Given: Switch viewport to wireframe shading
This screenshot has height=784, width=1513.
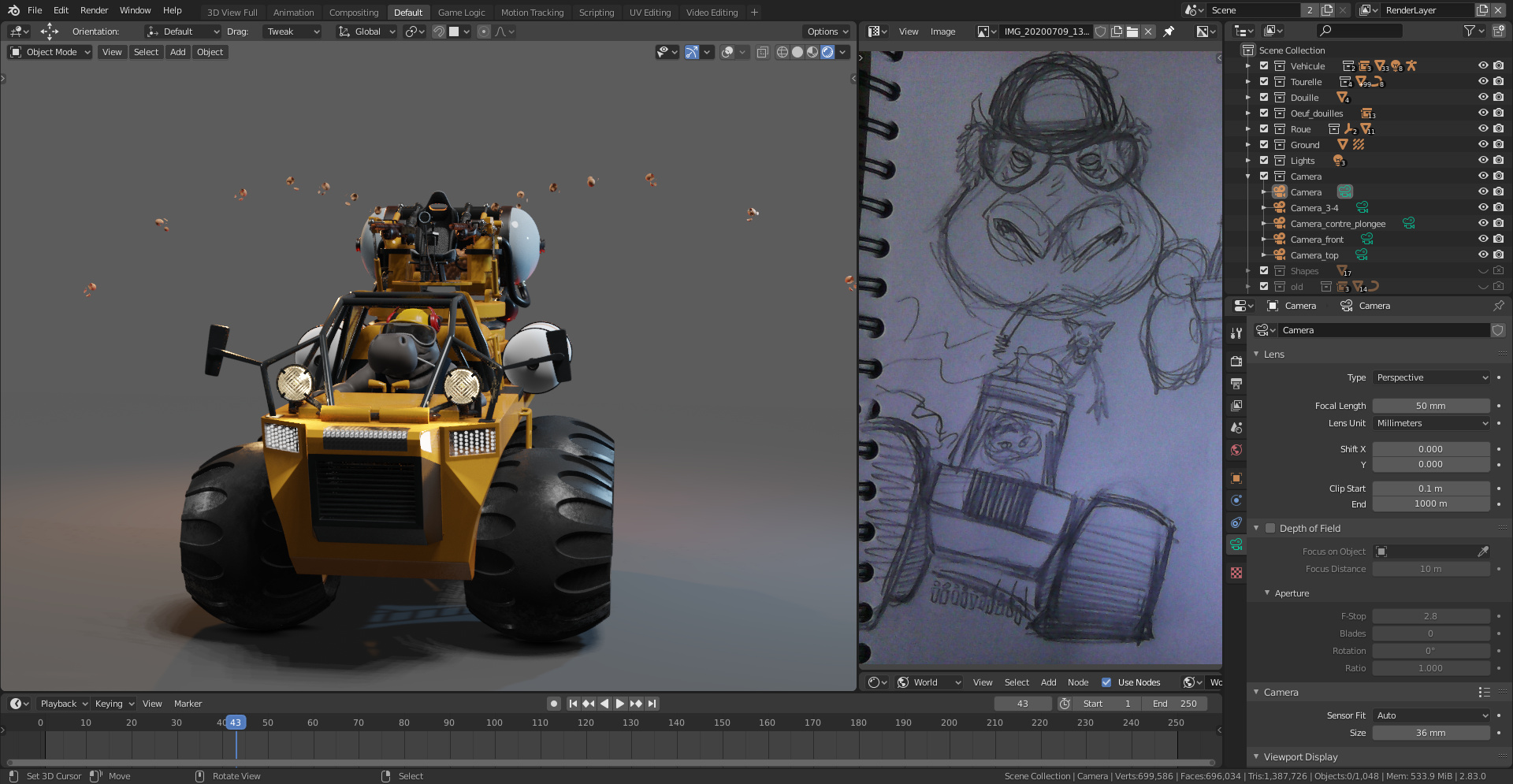Looking at the screenshot, I should click(783, 52).
